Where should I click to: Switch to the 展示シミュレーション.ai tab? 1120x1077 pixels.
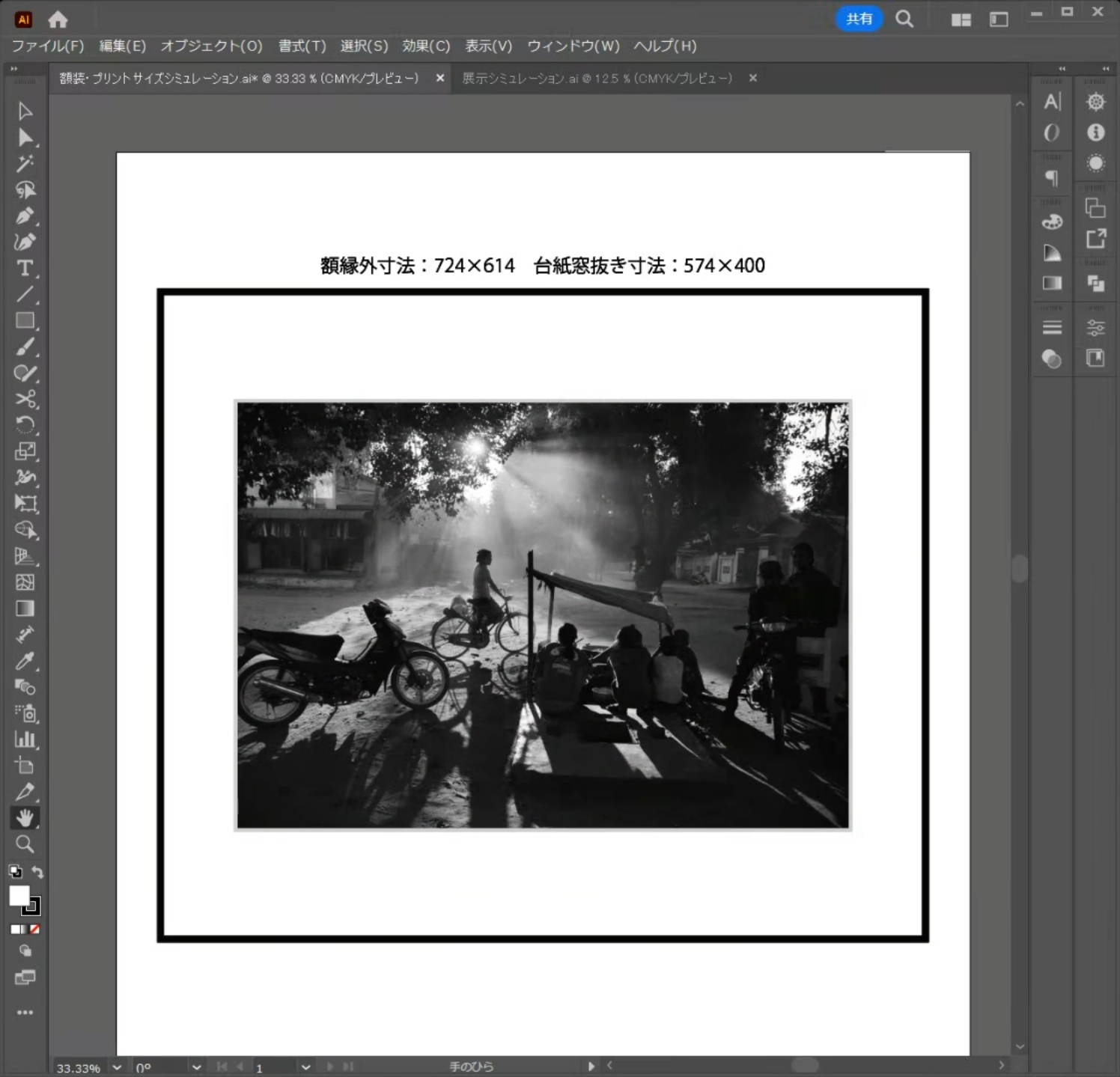597,79
